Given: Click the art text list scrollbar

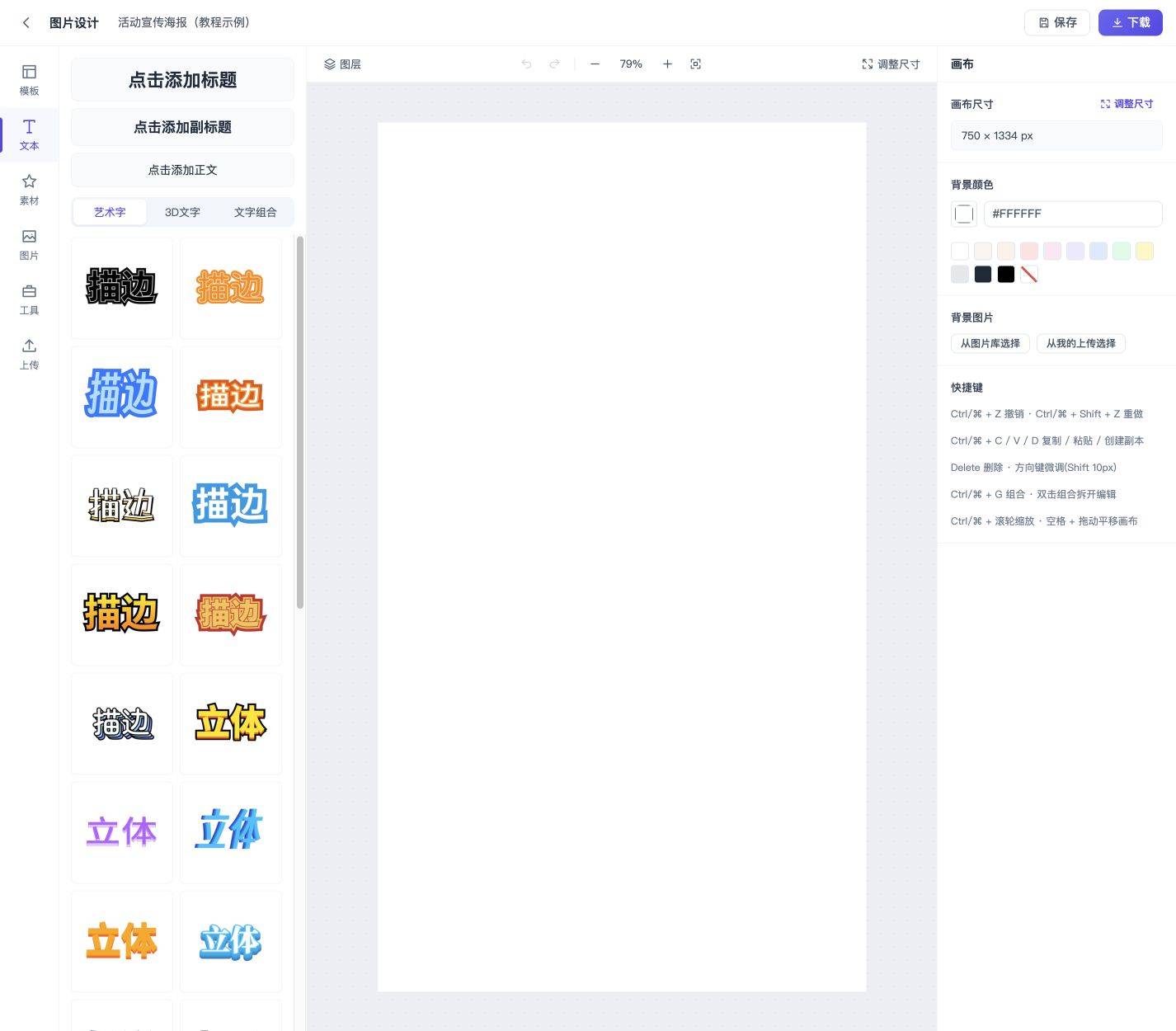Looking at the screenshot, I should (300, 422).
